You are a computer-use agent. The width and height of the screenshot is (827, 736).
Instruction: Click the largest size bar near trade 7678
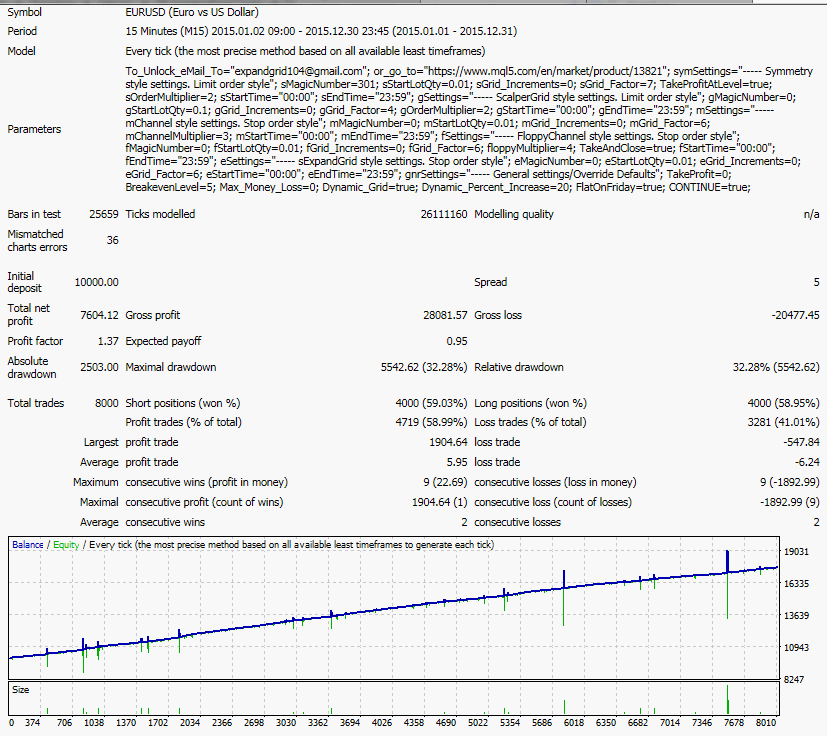pyautogui.click(x=727, y=700)
